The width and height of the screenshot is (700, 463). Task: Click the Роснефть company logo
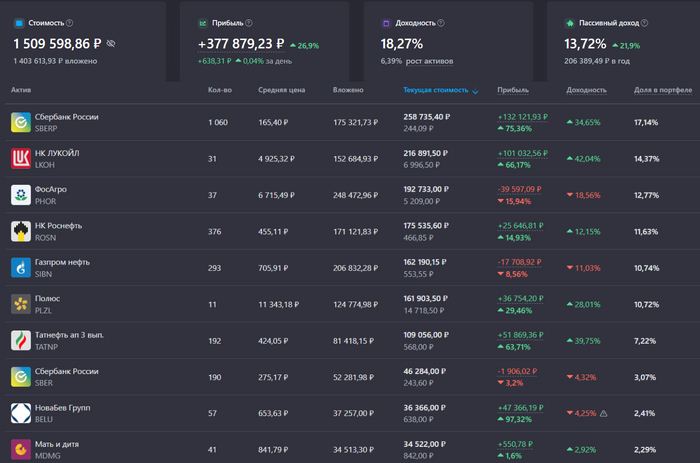click(x=20, y=231)
